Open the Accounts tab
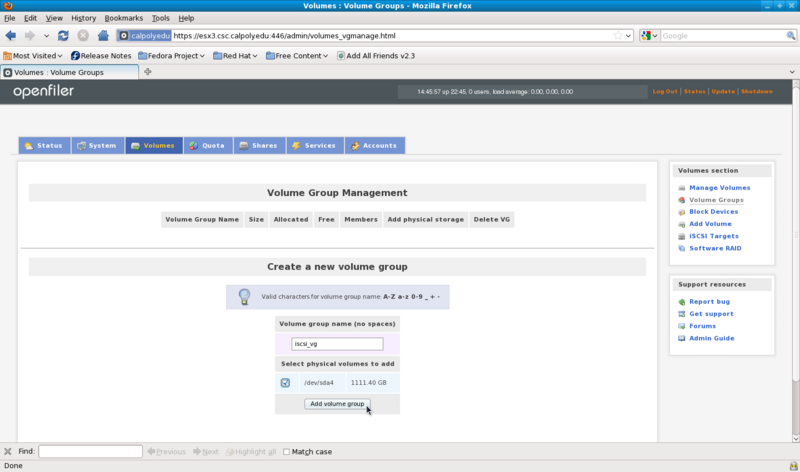The width and height of the screenshot is (800, 472). (x=374, y=145)
